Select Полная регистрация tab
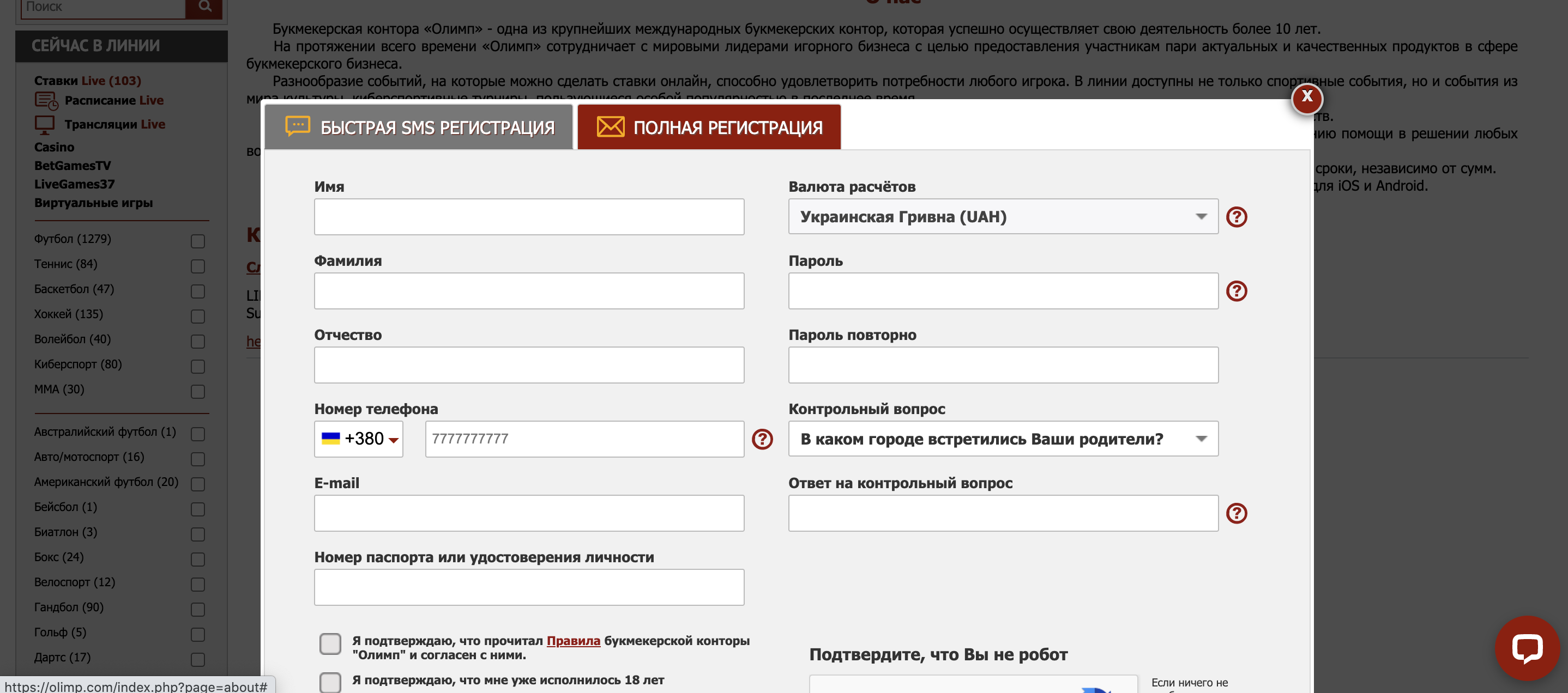The image size is (1568, 693). tap(709, 127)
